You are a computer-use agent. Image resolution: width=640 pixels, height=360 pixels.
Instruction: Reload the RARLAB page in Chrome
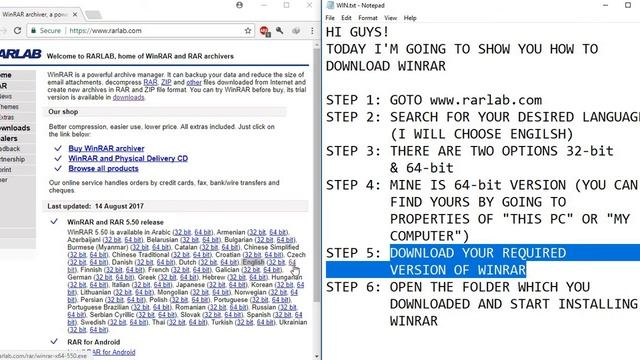coord(17,31)
